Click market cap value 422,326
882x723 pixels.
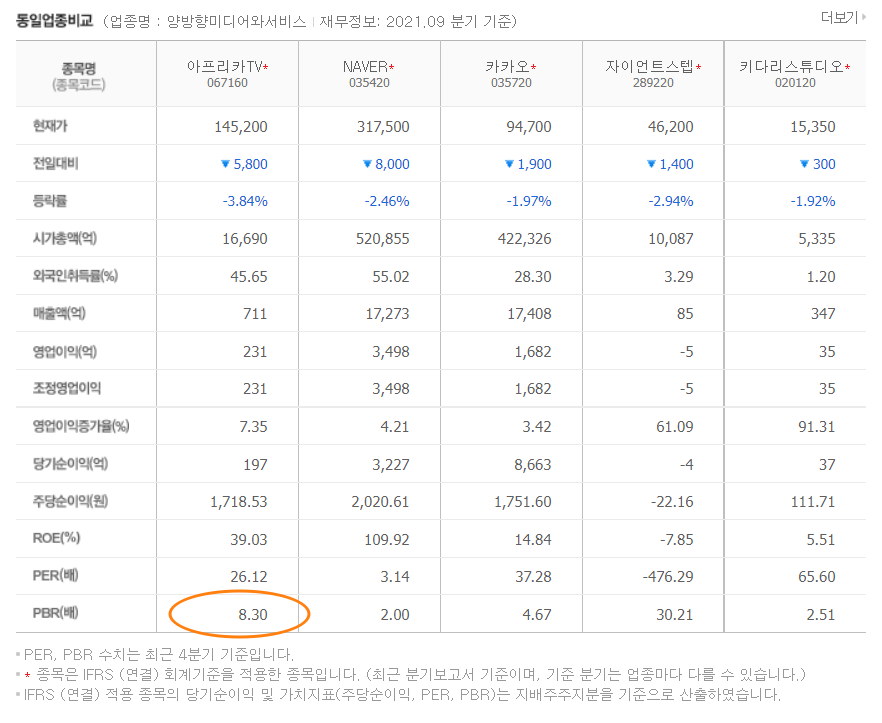coord(525,239)
